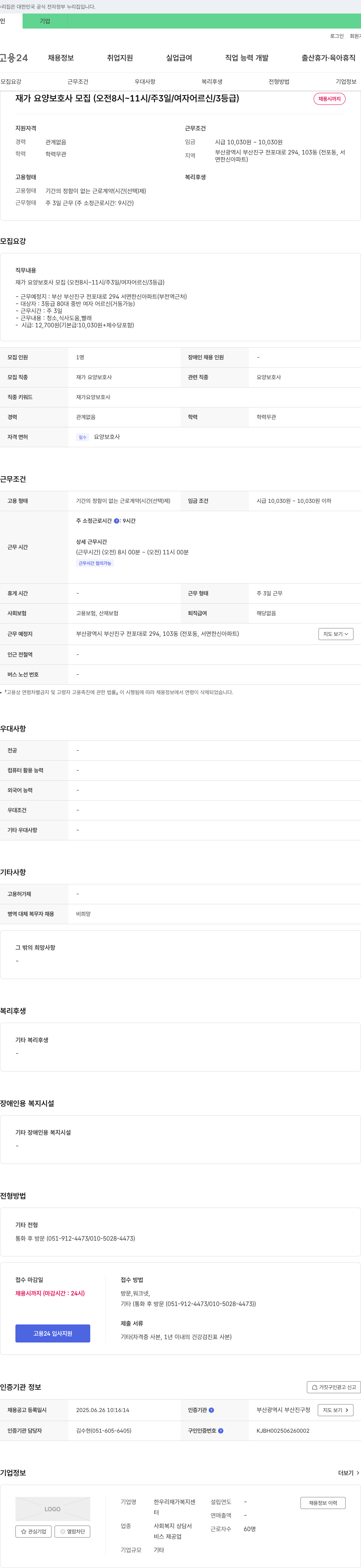Open the 직업 능력 개발 menu

tap(247, 58)
